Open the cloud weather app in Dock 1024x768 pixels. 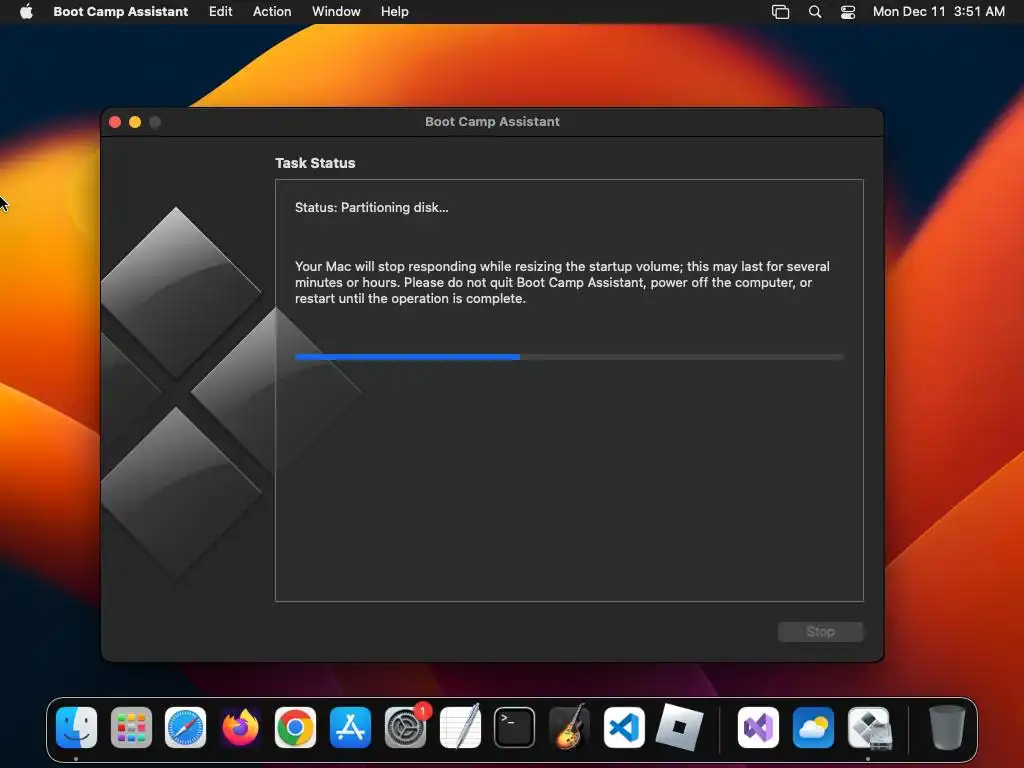point(813,728)
